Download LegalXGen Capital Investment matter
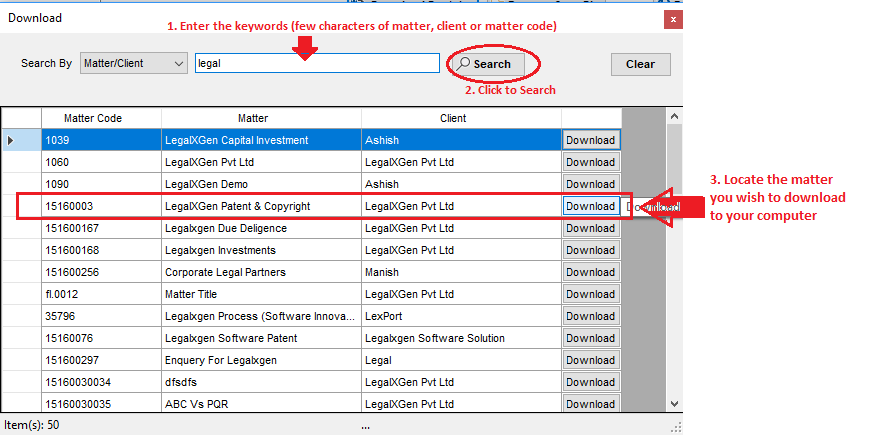The width and height of the screenshot is (892, 435). click(x=590, y=140)
